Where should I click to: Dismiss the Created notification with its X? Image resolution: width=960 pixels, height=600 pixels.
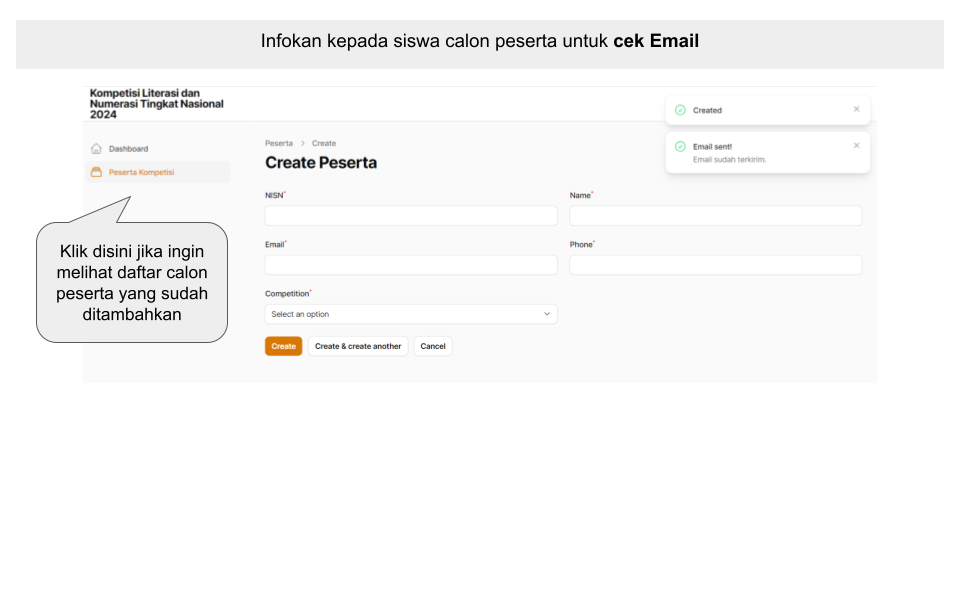[x=856, y=110]
